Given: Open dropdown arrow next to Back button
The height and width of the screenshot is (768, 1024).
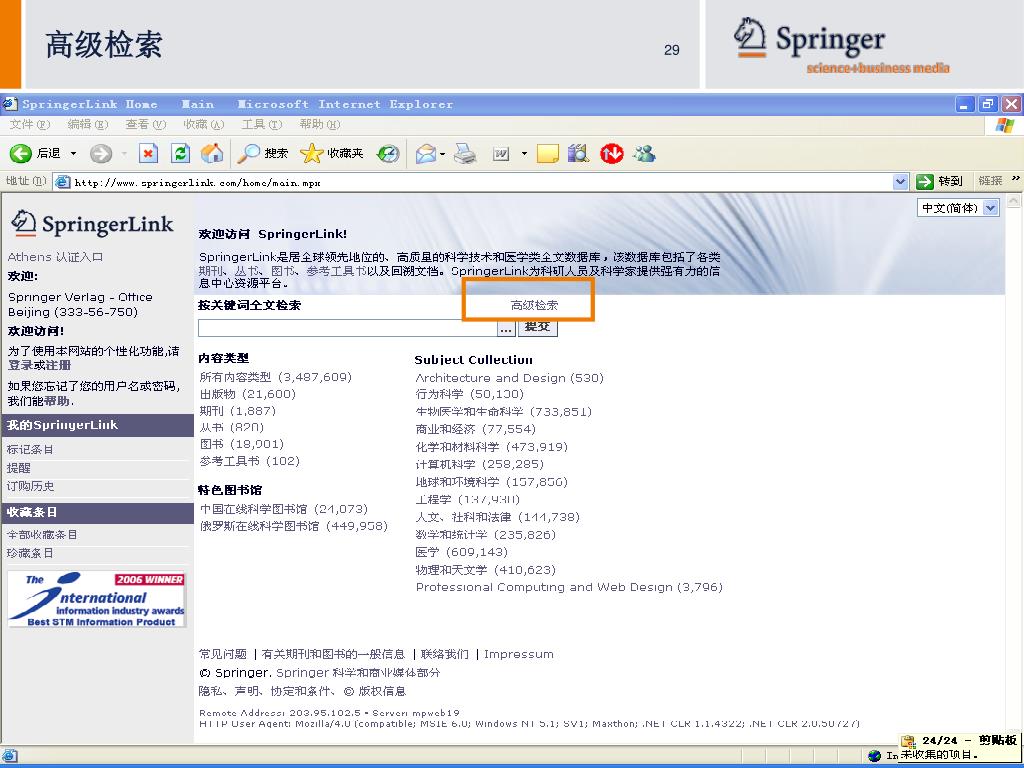Looking at the screenshot, I should click(x=73, y=153).
